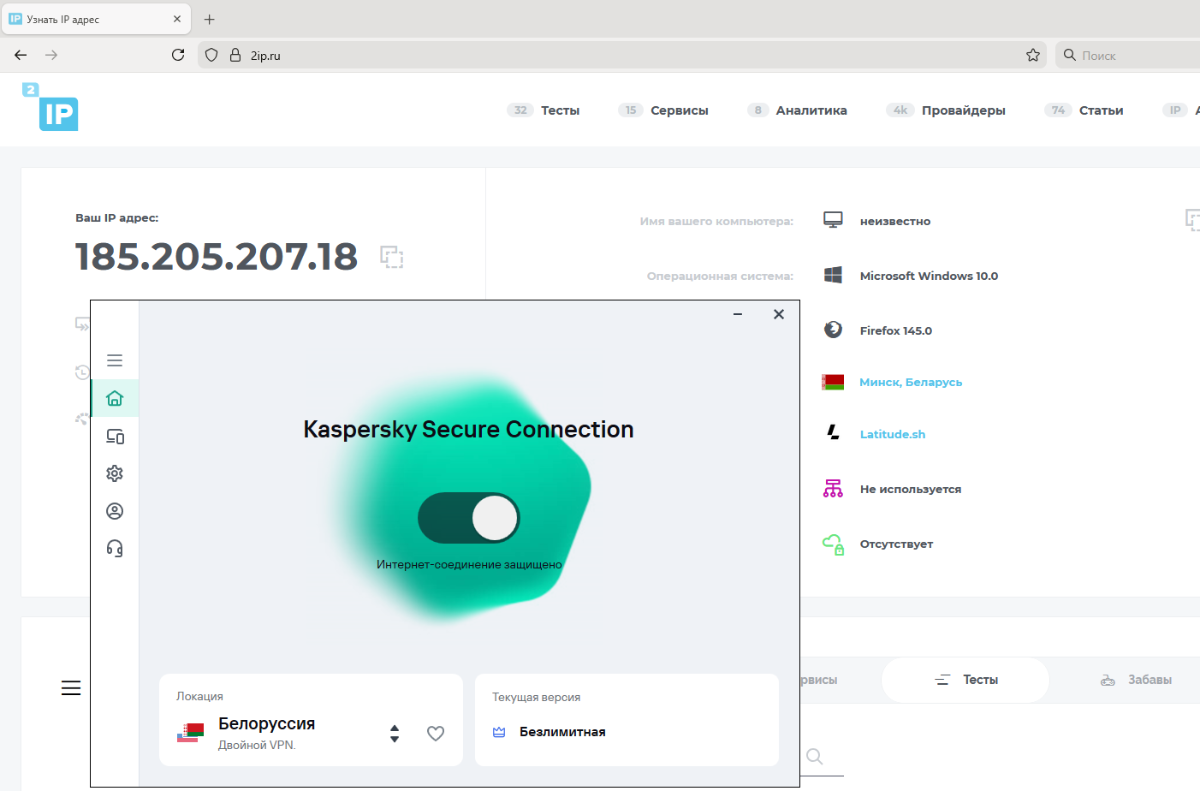
Task: Open Kaspersky hamburger menu
Action: [114, 360]
